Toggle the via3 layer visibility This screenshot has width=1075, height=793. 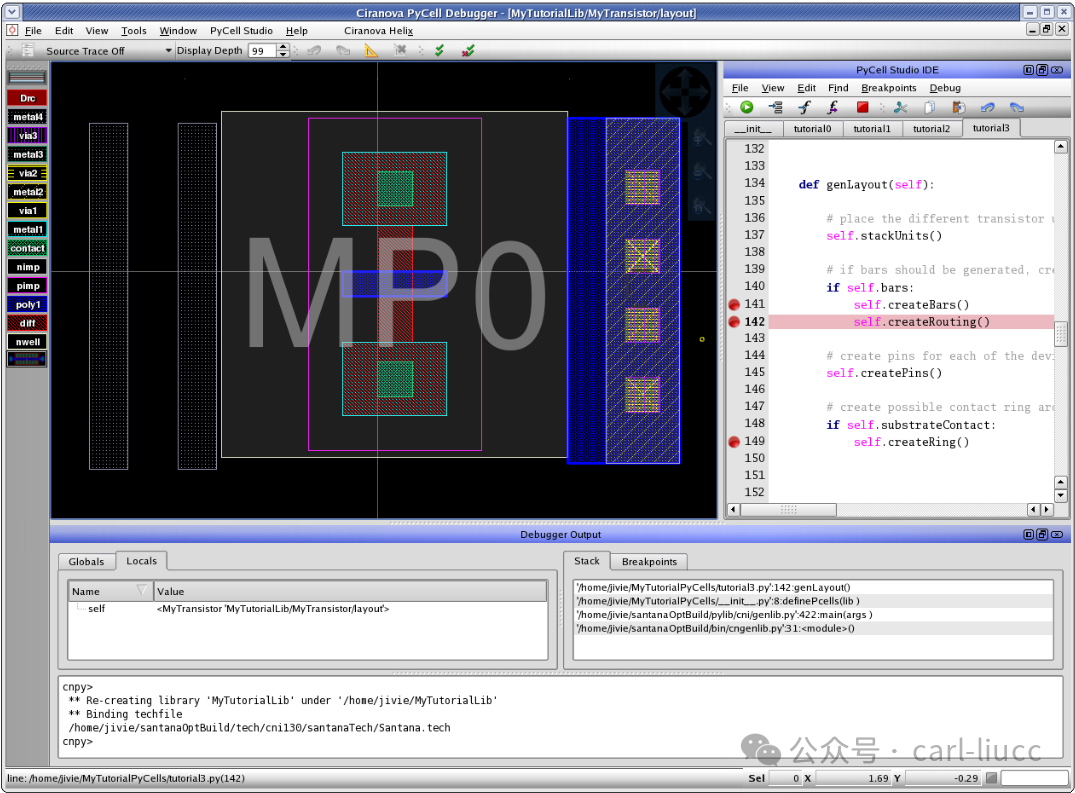pos(27,136)
